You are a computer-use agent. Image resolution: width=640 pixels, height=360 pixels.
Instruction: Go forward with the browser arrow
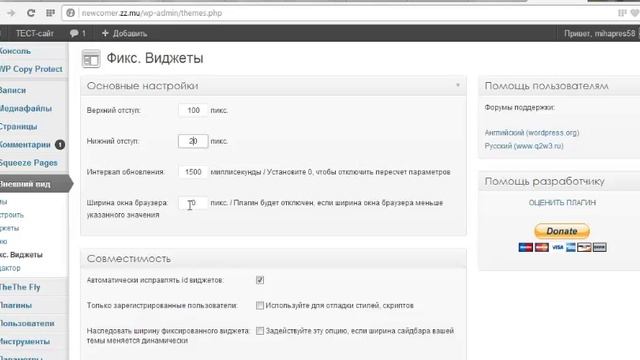point(11,13)
